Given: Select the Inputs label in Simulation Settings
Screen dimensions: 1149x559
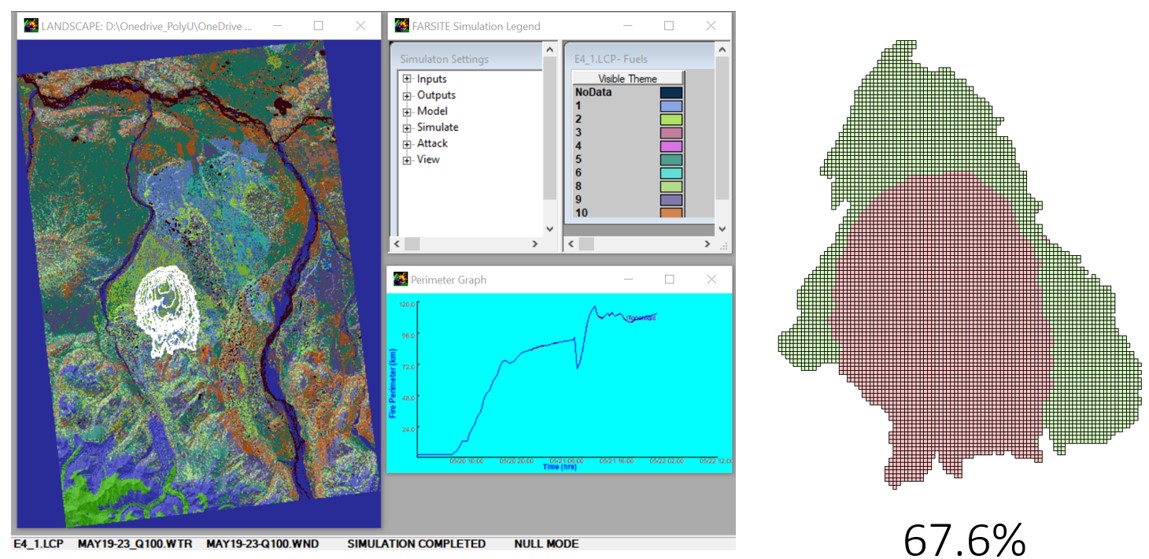Looking at the screenshot, I should pyautogui.click(x=432, y=79).
